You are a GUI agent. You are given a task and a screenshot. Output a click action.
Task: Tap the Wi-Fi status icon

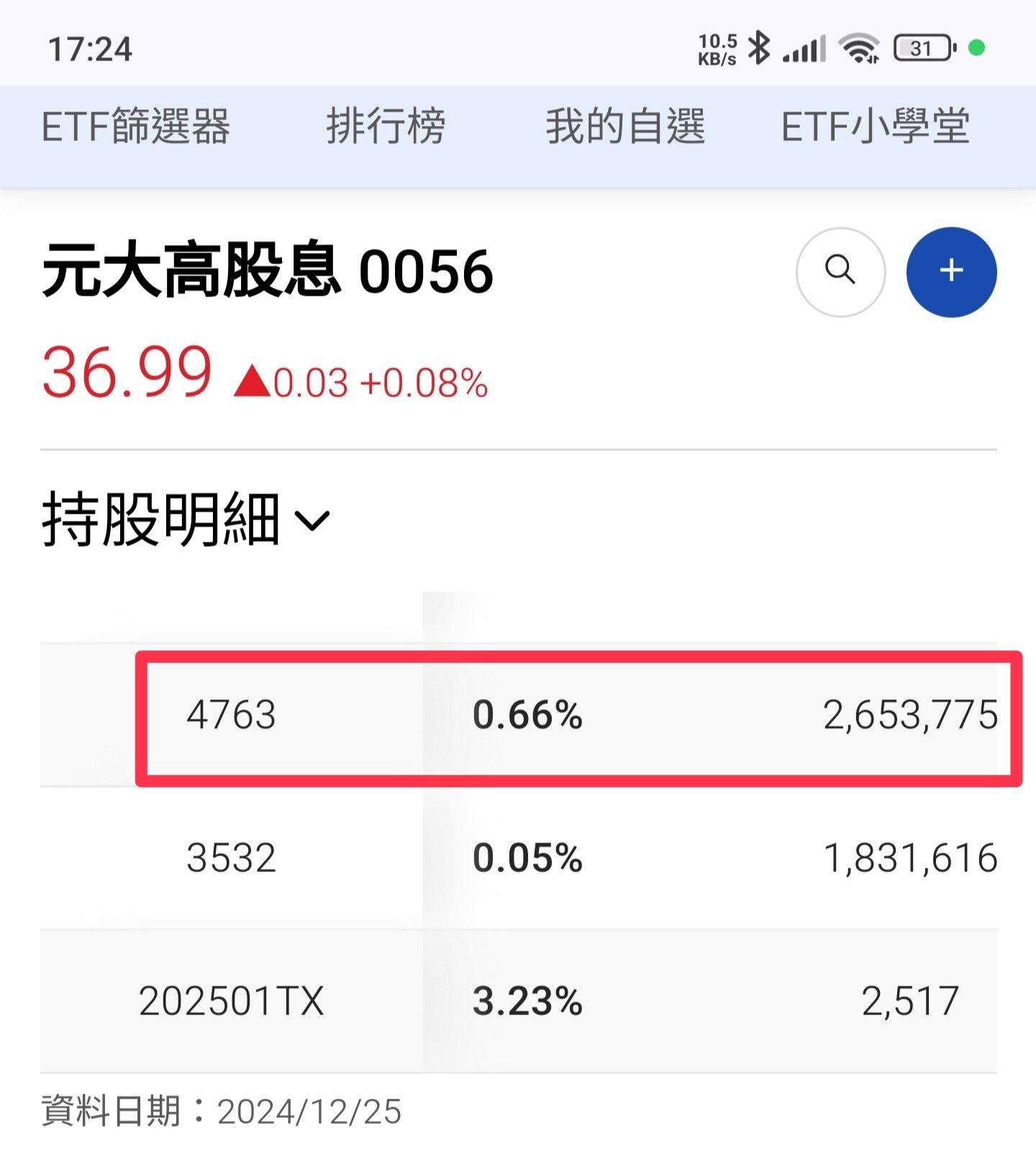(859, 48)
